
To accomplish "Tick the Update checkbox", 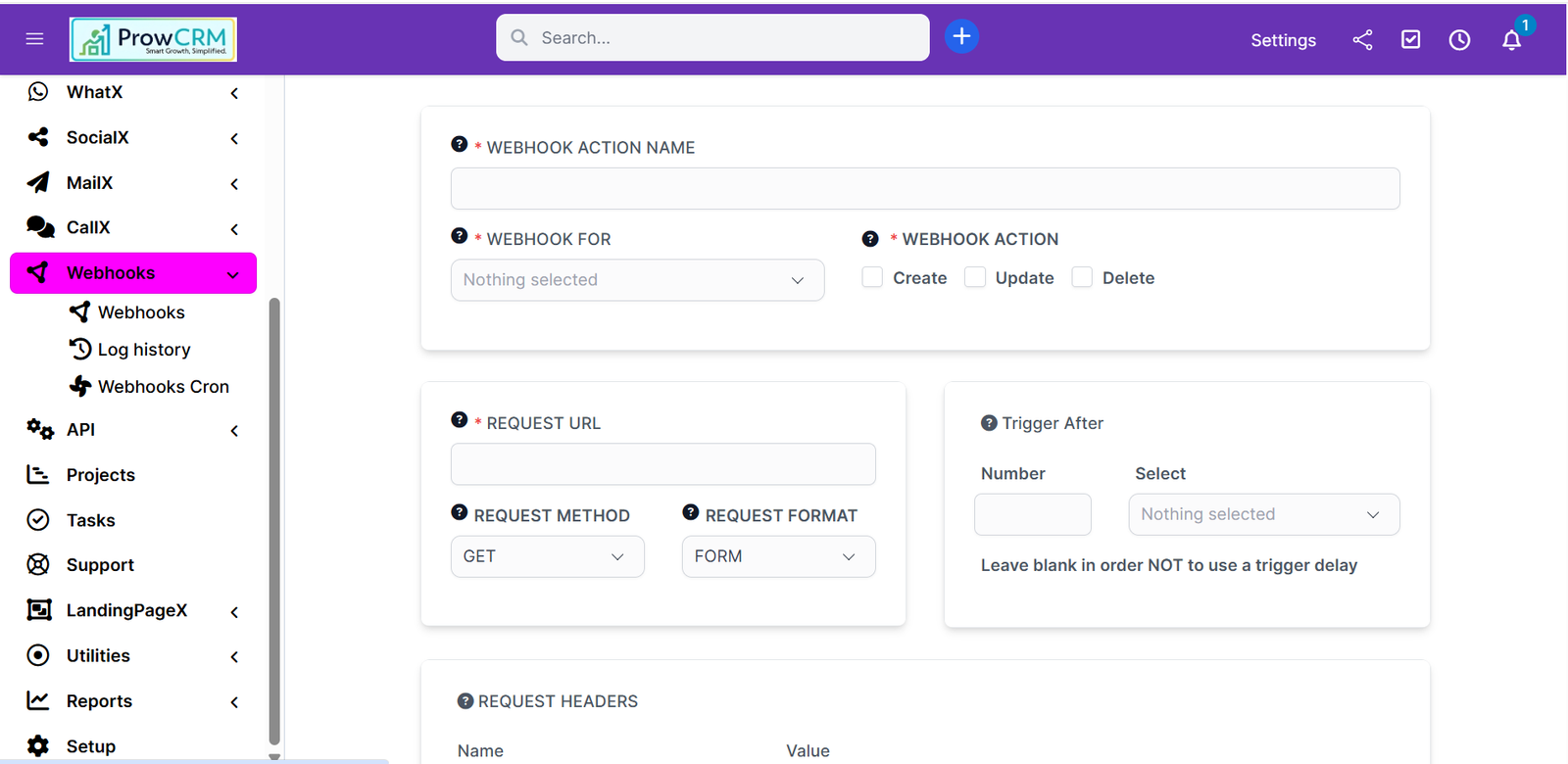I will 975,277.
